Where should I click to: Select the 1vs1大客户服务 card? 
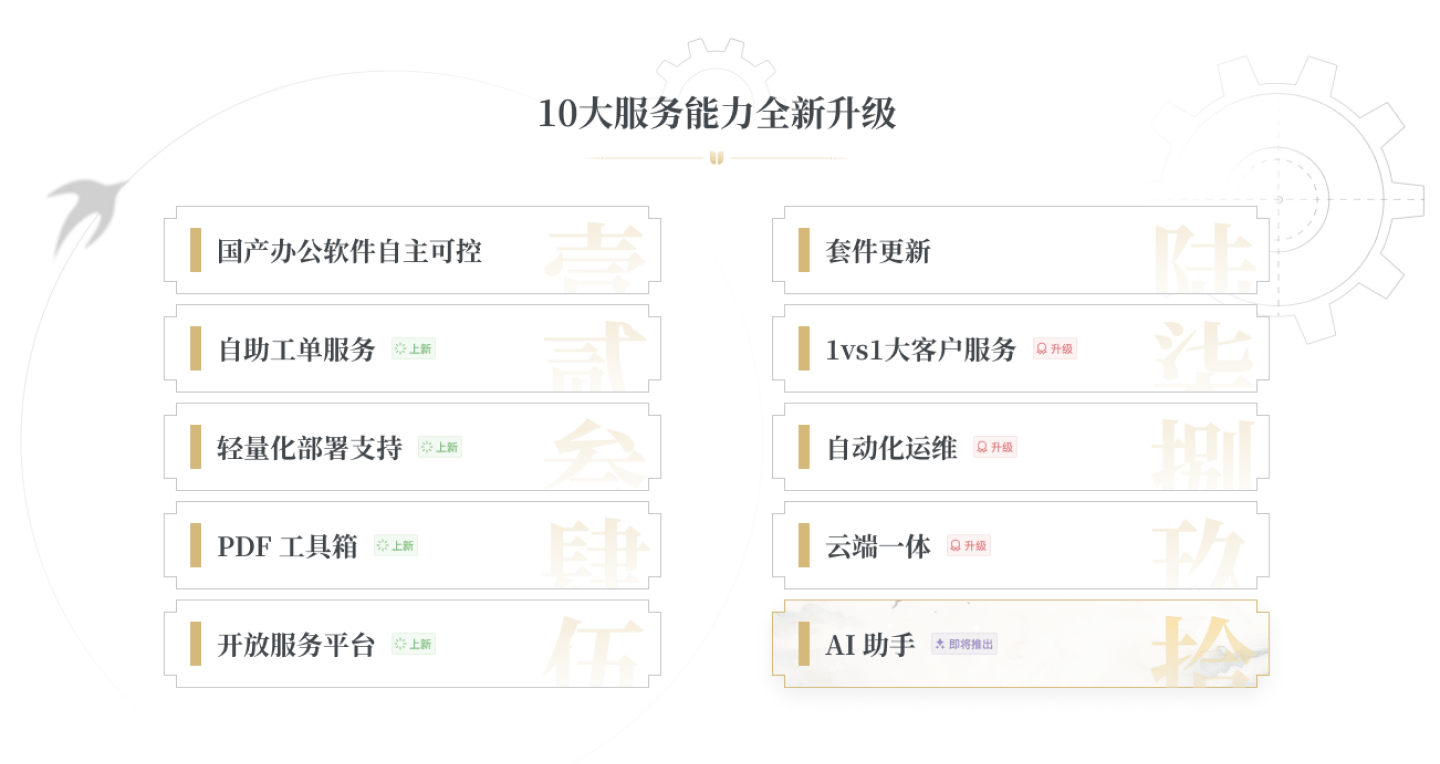pyautogui.click(x=1020, y=348)
